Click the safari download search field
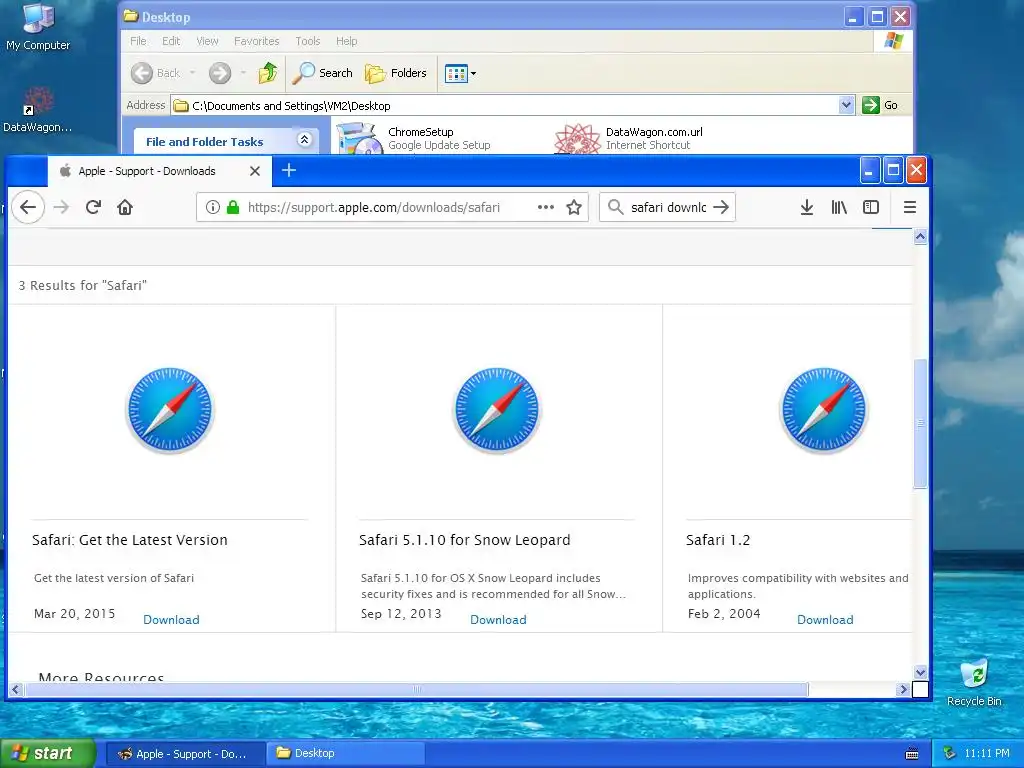This screenshot has height=768, width=1024. pyautogui.click(x=667, y=207)
